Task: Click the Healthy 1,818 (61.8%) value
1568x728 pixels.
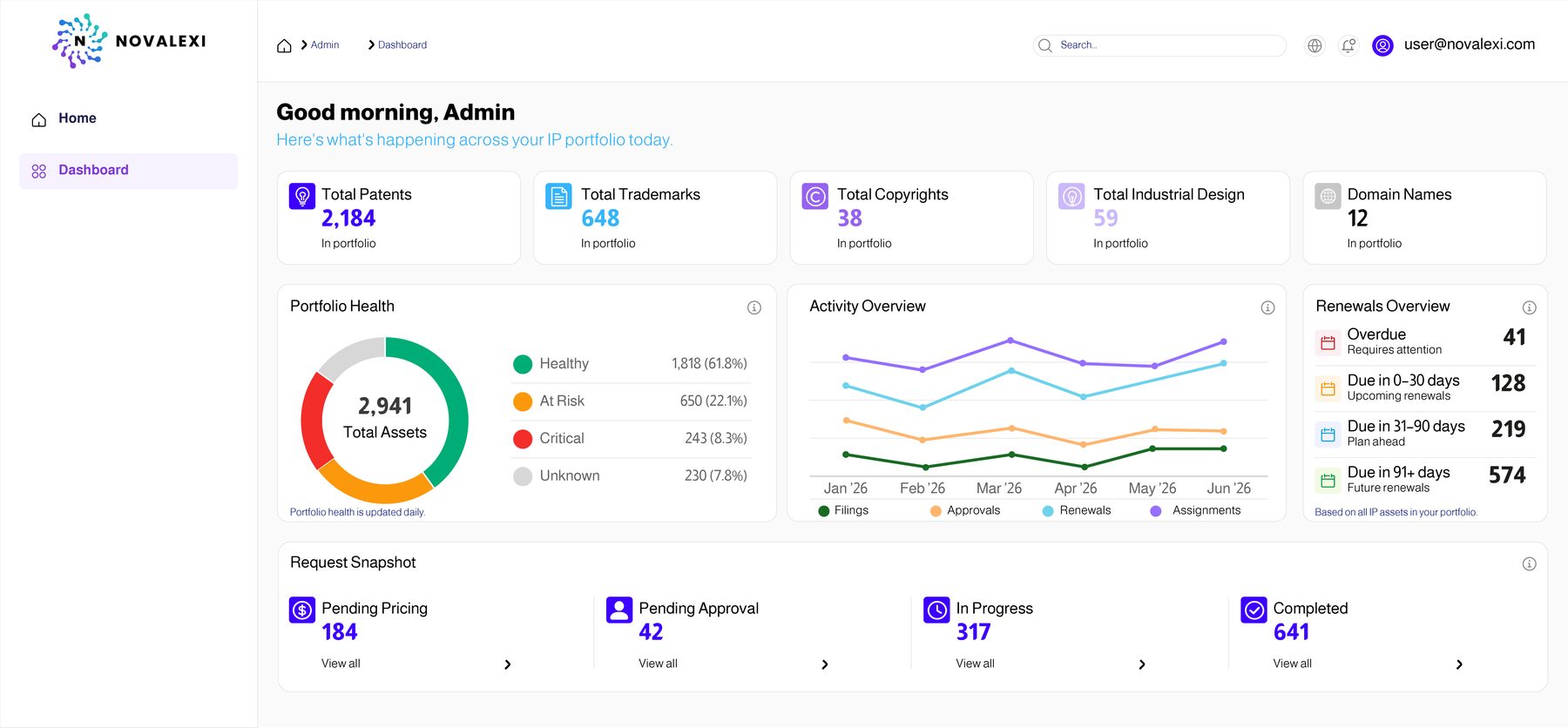Action: pos(709,364)
